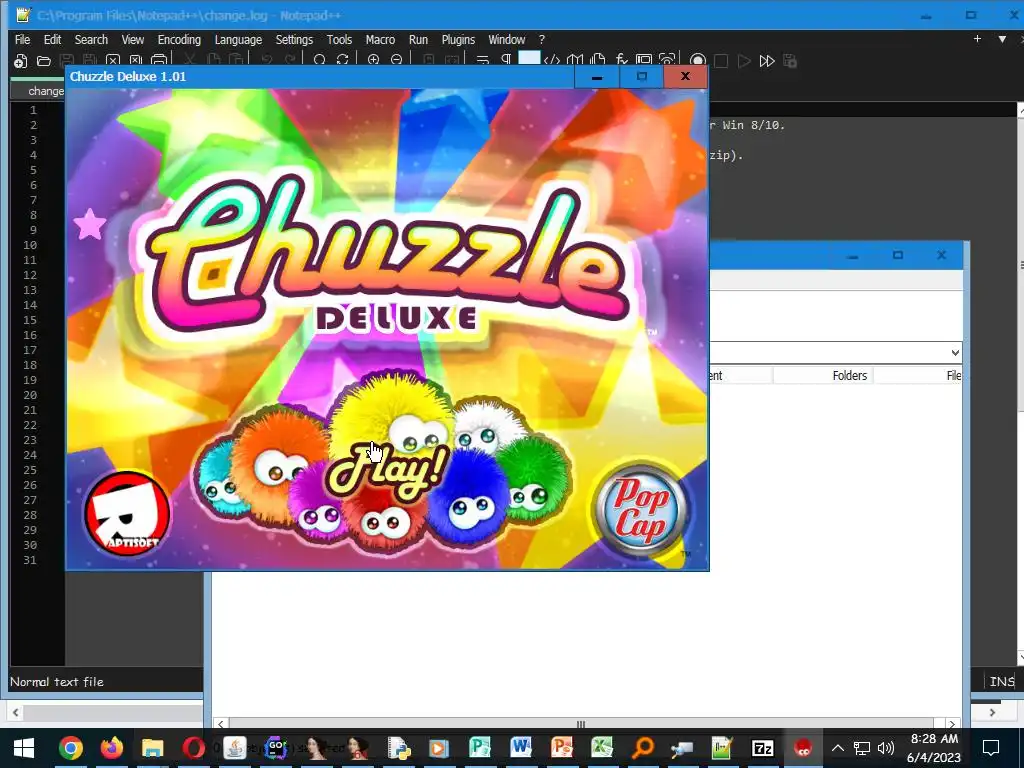The width and height of the screenshot is (1024, 768).
Task: Click the background window's horizontal scrollbar thumb
Action: point(581,724)
